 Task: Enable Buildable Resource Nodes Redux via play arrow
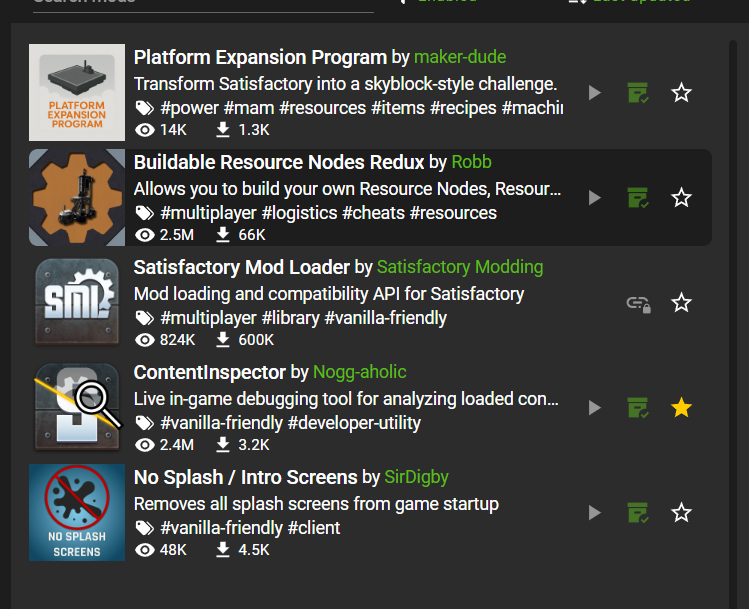(x=594, y=198)
